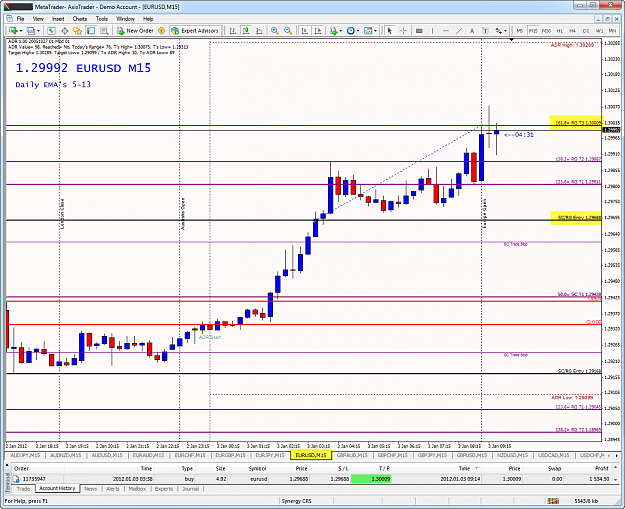Click the New Order button
The width and height of the screenshot is (625, 509).
[135, 31]
